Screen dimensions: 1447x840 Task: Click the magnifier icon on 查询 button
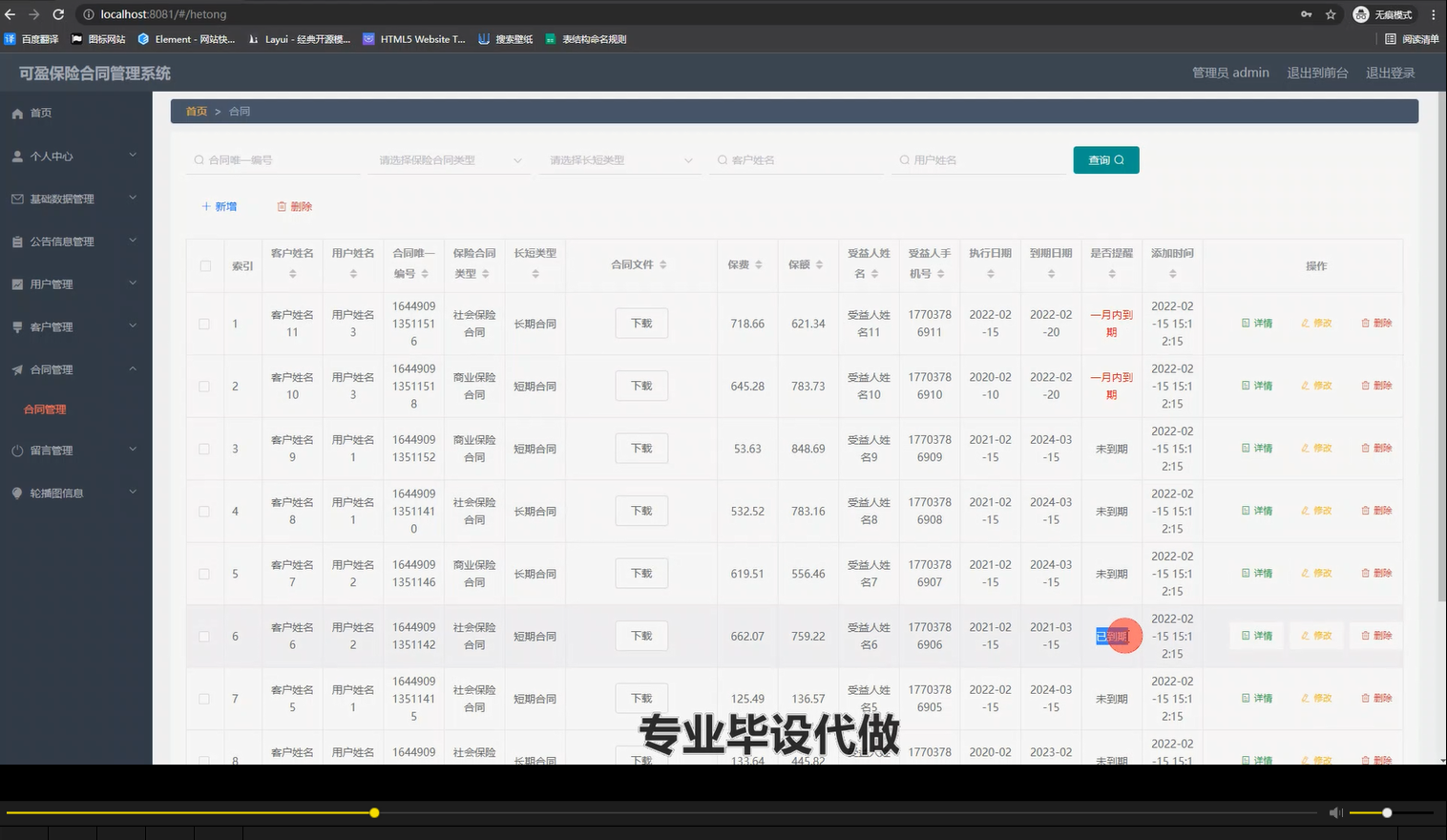(x=1119, y=159)
